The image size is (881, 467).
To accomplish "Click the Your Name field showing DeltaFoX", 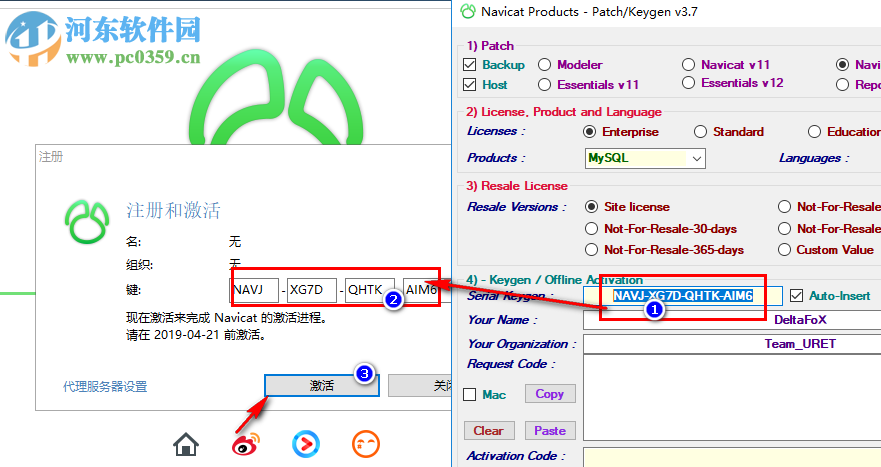I will point(732,320).
